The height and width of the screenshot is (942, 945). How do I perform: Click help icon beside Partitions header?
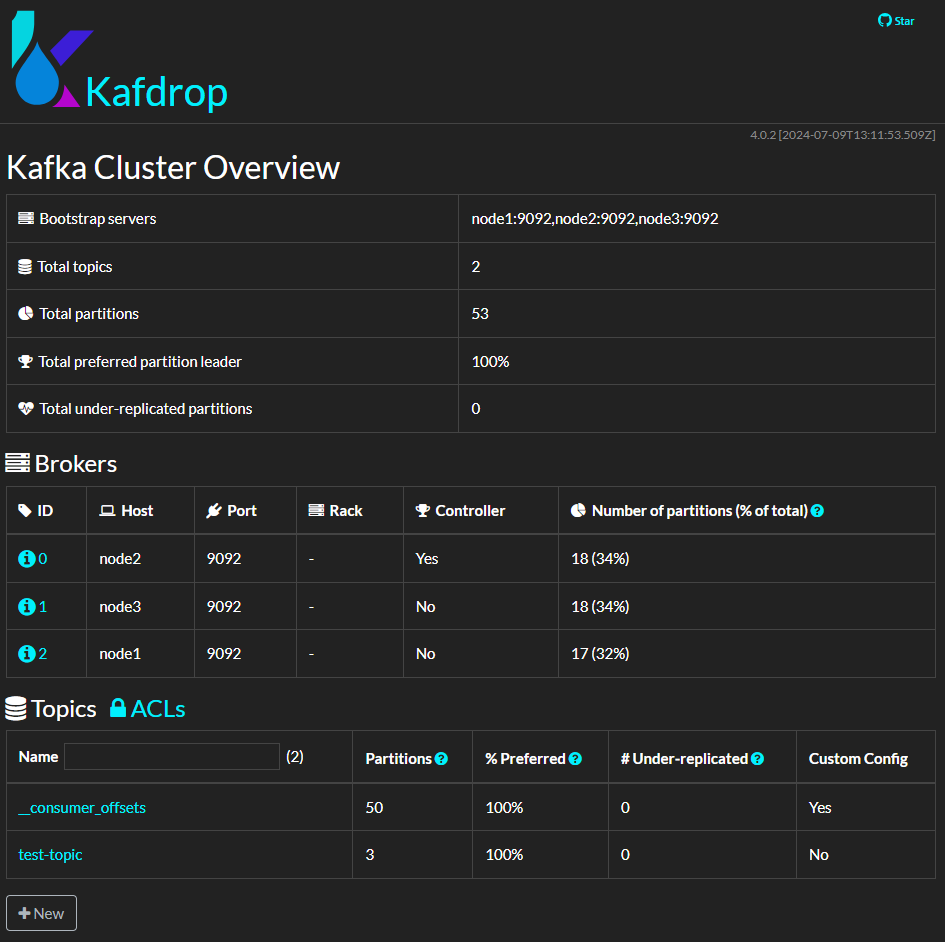point(441,759)
